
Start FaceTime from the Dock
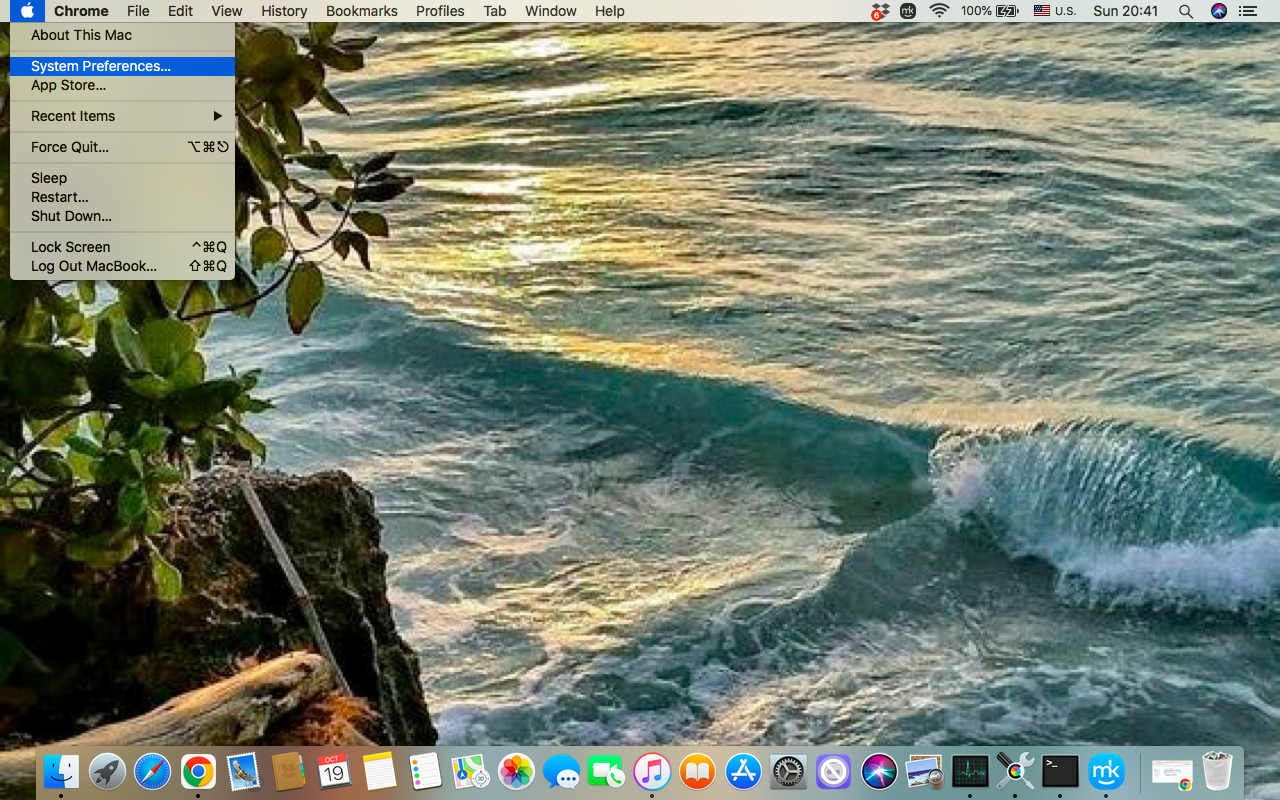606,771
